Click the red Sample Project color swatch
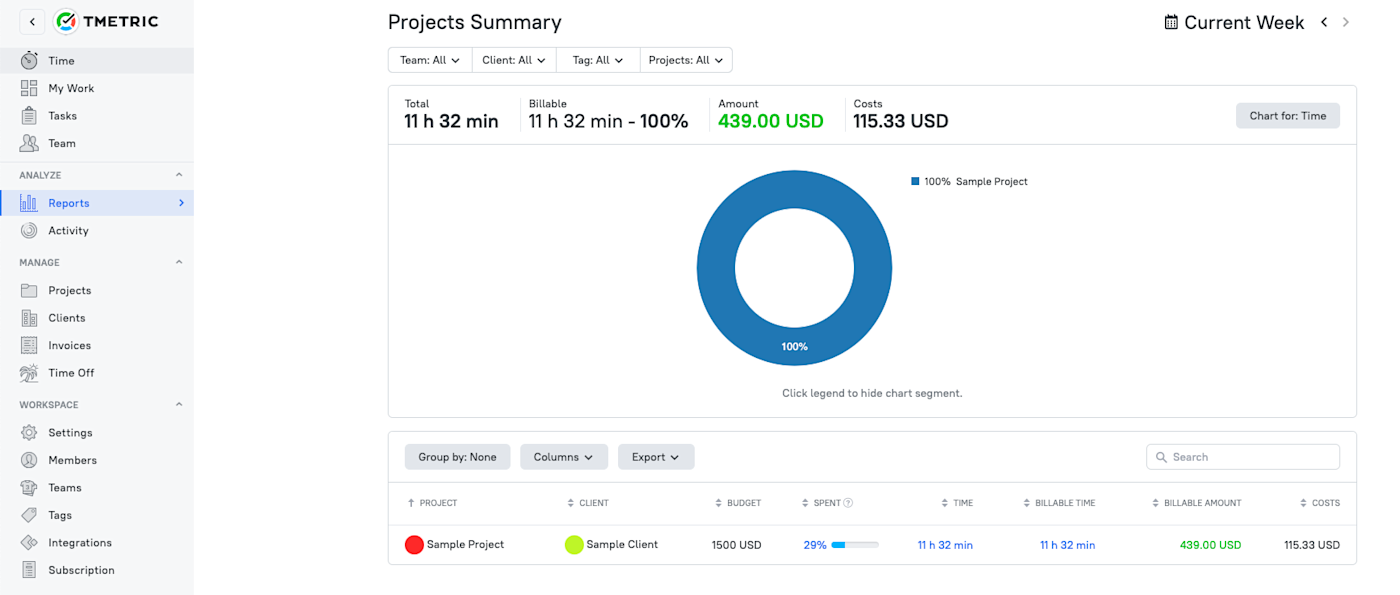The height and width of the screenshot is (595, 1400). pyautogui.click(x=414, y=545)
